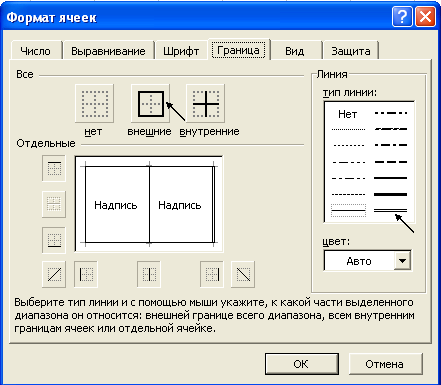
Task: Select the thin dash-dot line style in left column
Action: (x=348, y=178)
